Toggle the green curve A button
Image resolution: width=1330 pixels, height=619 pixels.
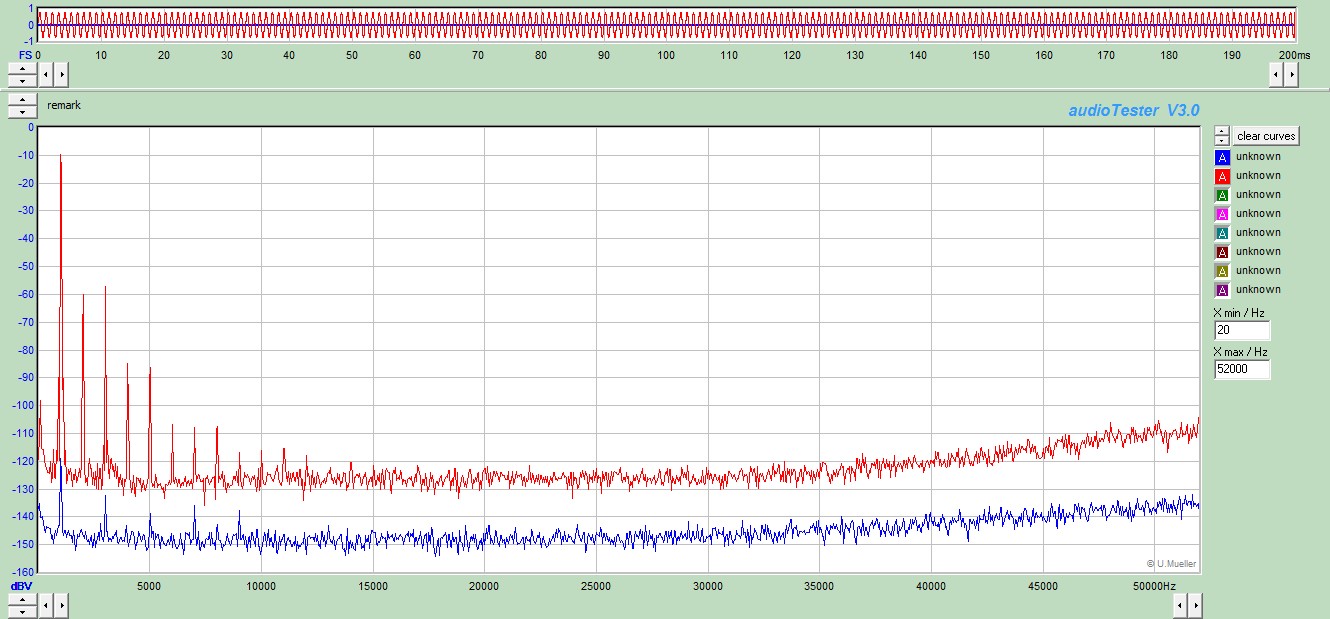pyautogui.click(x=1221, y=195)
